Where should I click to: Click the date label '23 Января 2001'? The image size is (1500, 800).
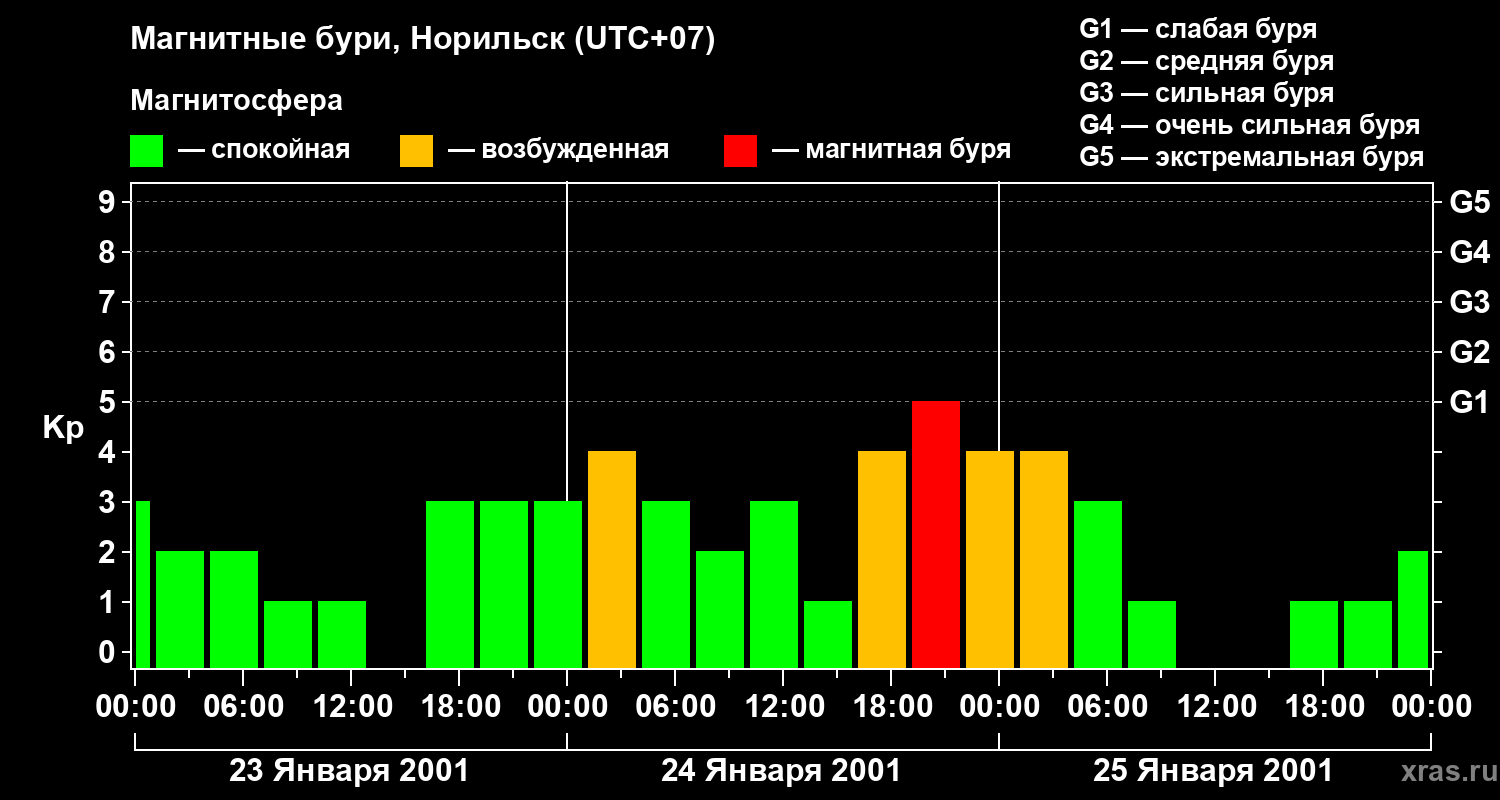click(349, 771)
